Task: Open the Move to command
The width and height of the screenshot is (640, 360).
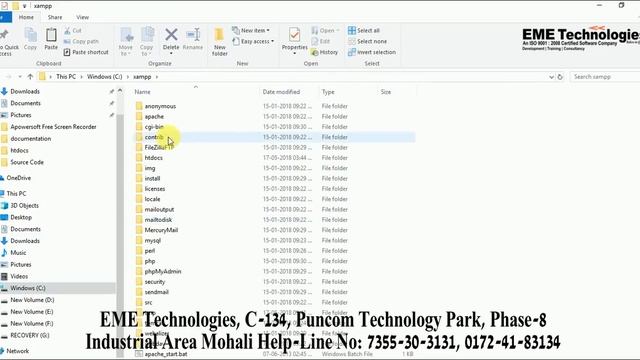Action: [x=126, y=42]
